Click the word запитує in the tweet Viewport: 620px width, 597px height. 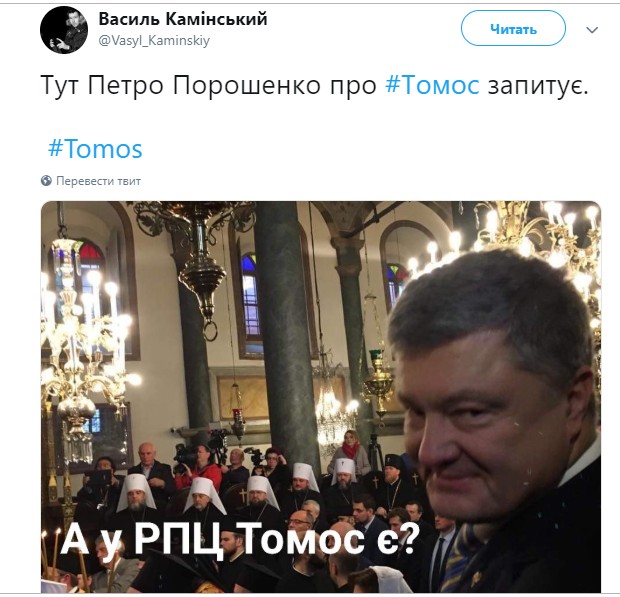(534, 85)
